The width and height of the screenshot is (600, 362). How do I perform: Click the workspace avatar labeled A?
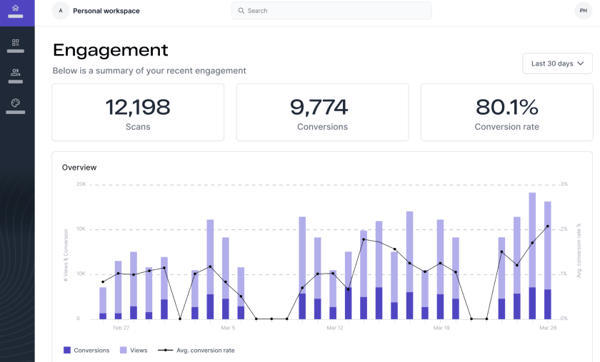(x=60, y=11)
